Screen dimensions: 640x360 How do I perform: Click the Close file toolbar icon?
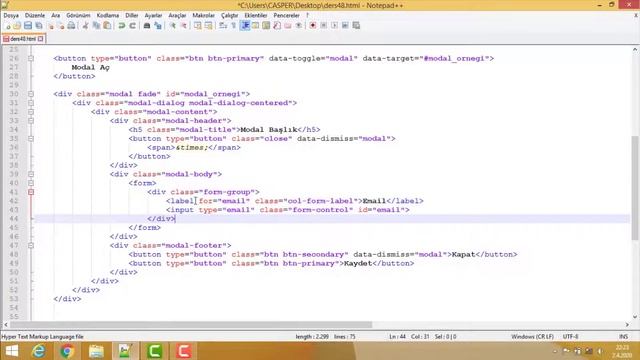click(51, 26)
